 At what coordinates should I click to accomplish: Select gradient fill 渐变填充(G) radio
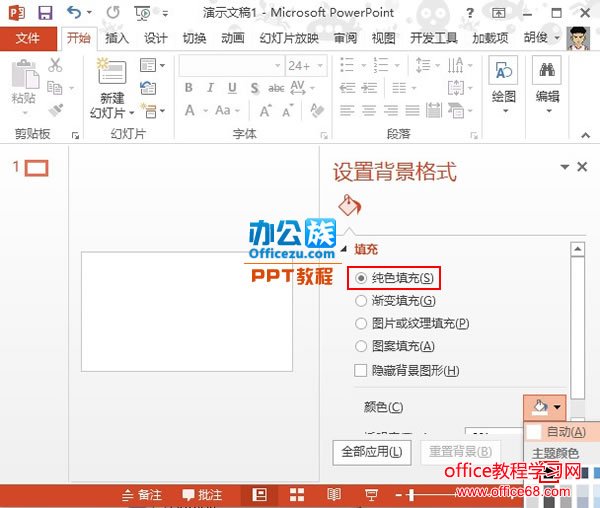pos(361,301)
